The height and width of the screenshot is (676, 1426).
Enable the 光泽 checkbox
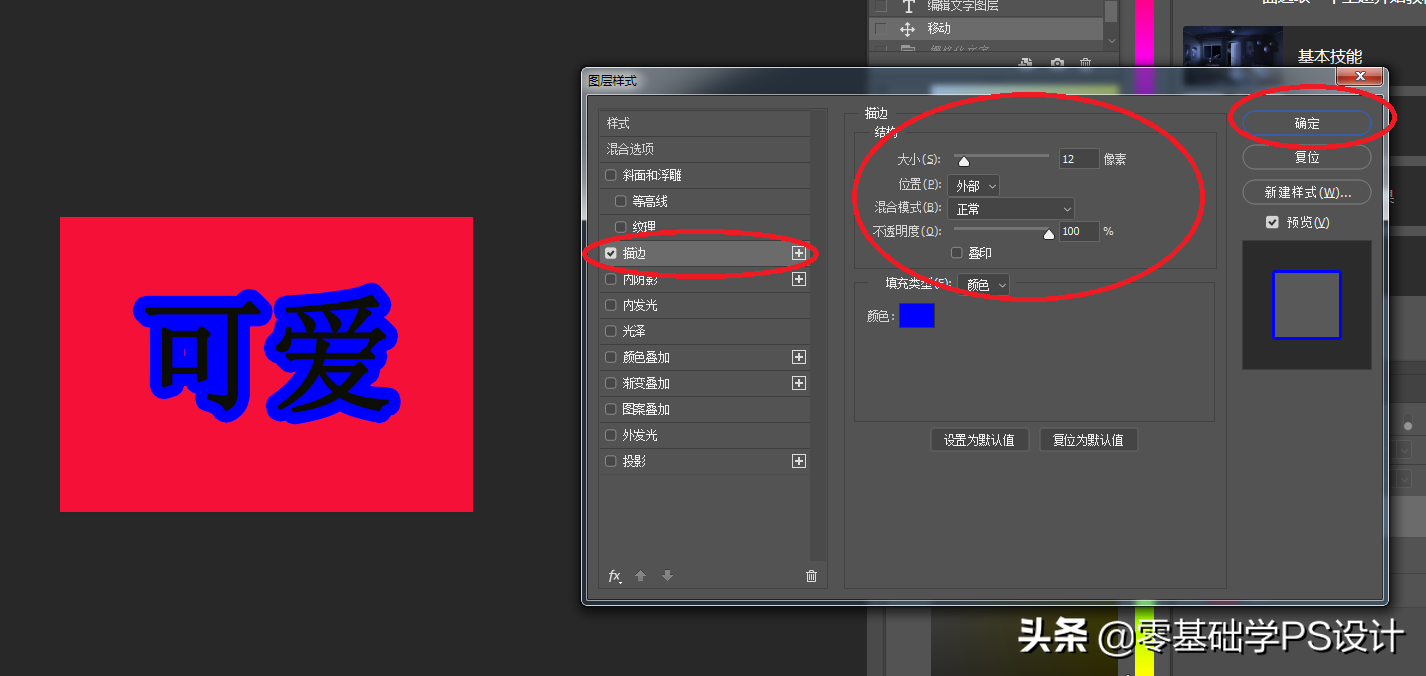pos(611,331)
